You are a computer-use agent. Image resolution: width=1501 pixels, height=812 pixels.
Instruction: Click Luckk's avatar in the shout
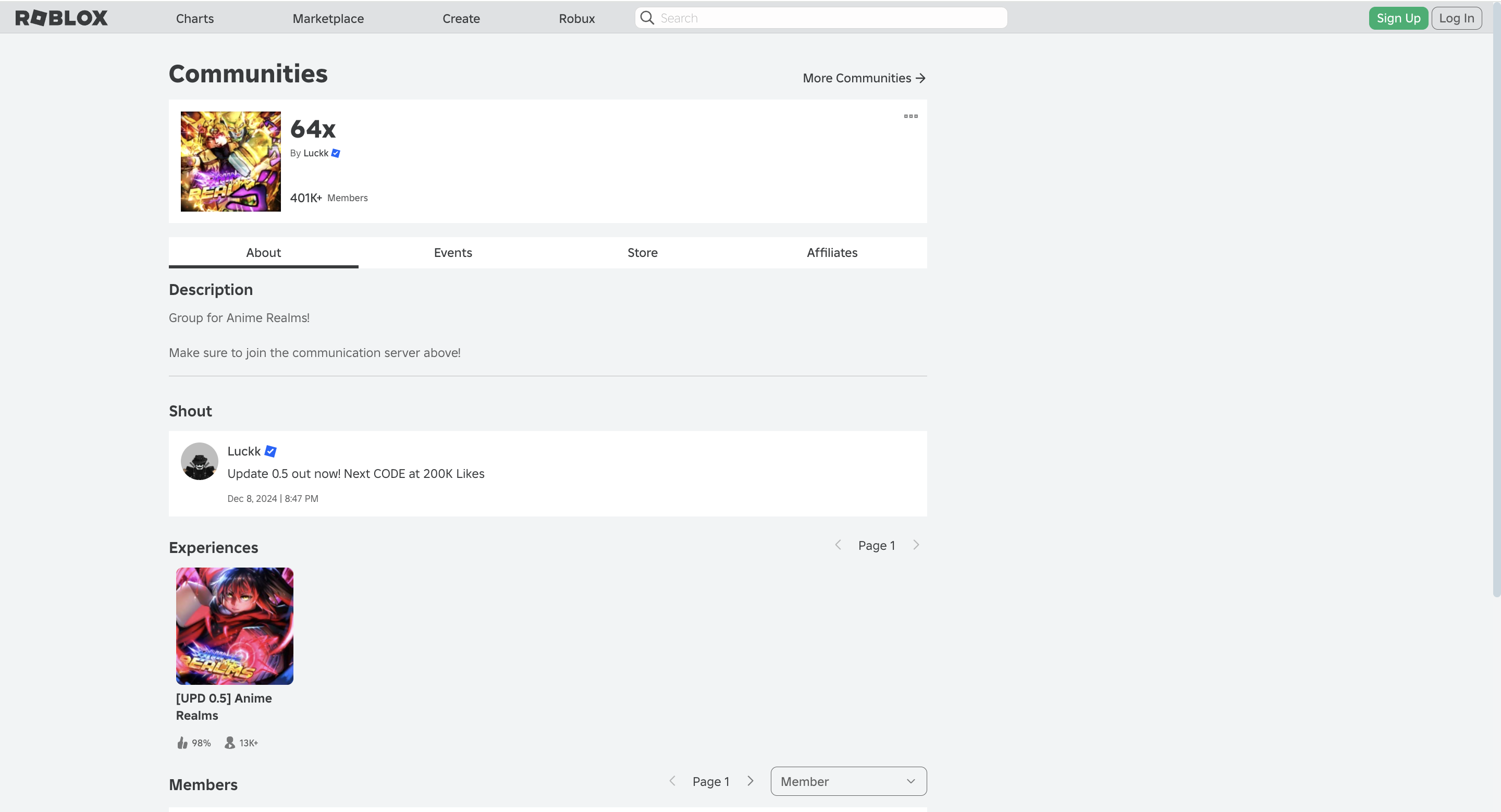point(199,461)
